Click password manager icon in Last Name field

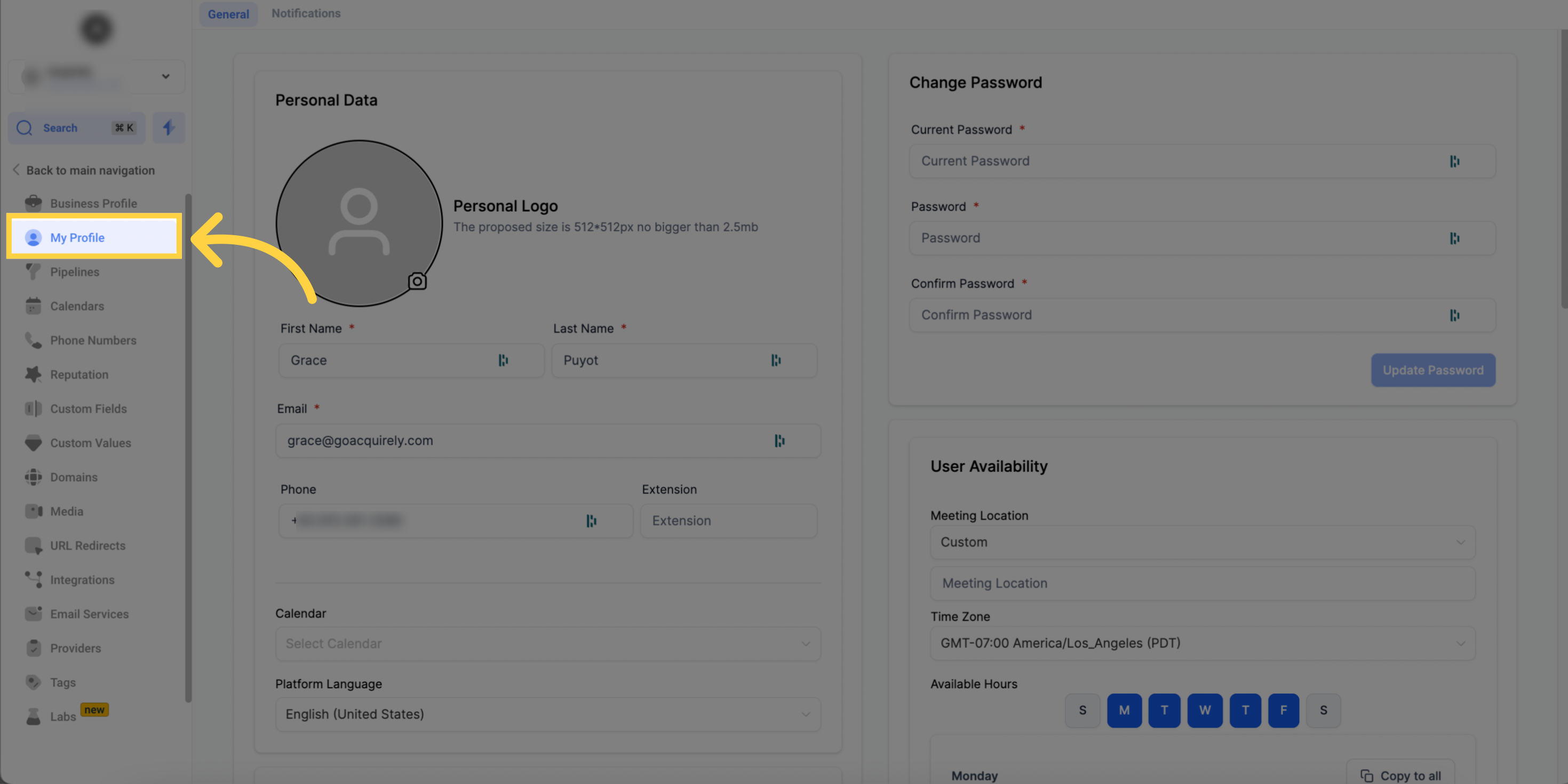(x=776, y=361)
